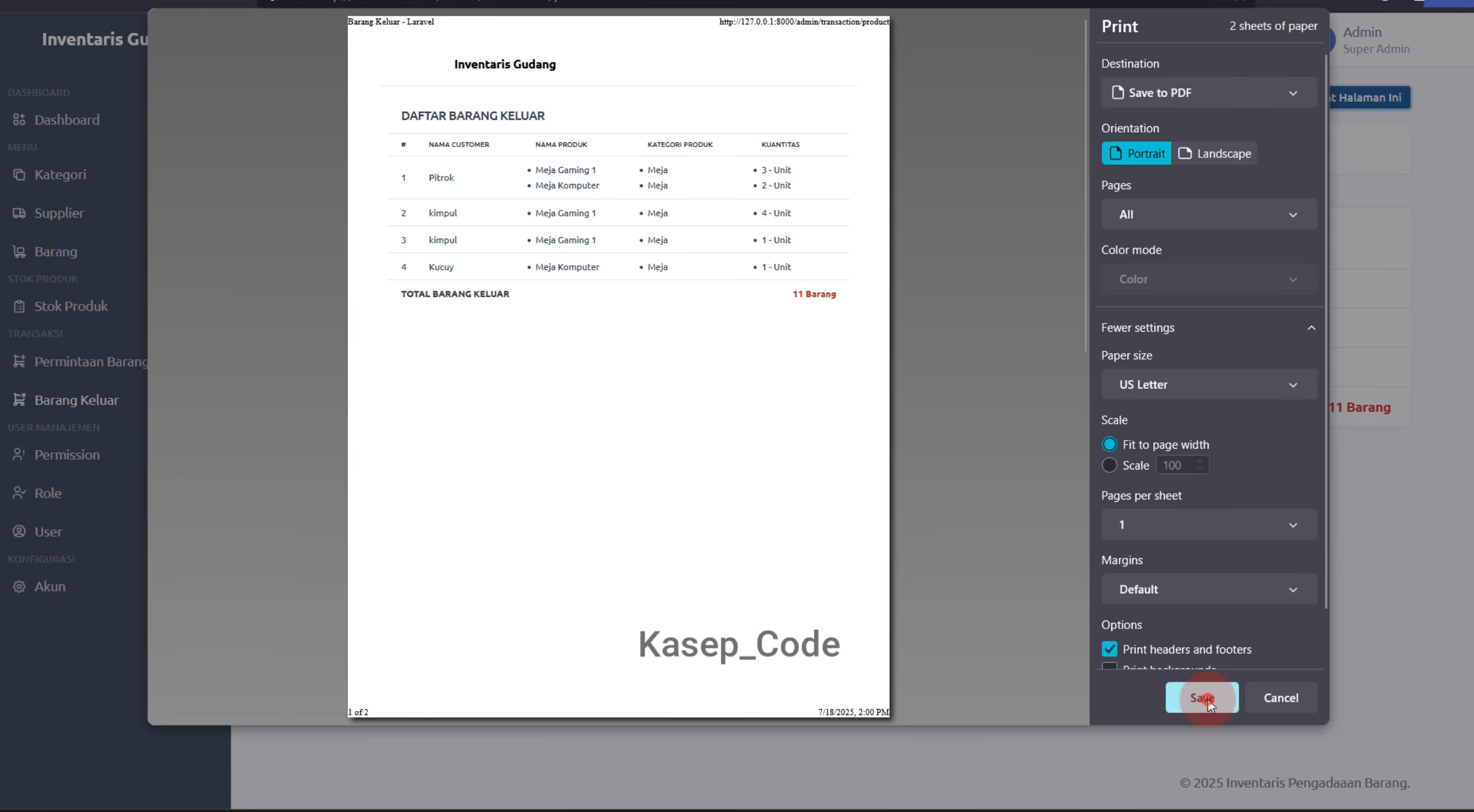Click the Stok Produk clipboard icon
The height and width of the screenshot is (812, 1474).
[19, 306]
